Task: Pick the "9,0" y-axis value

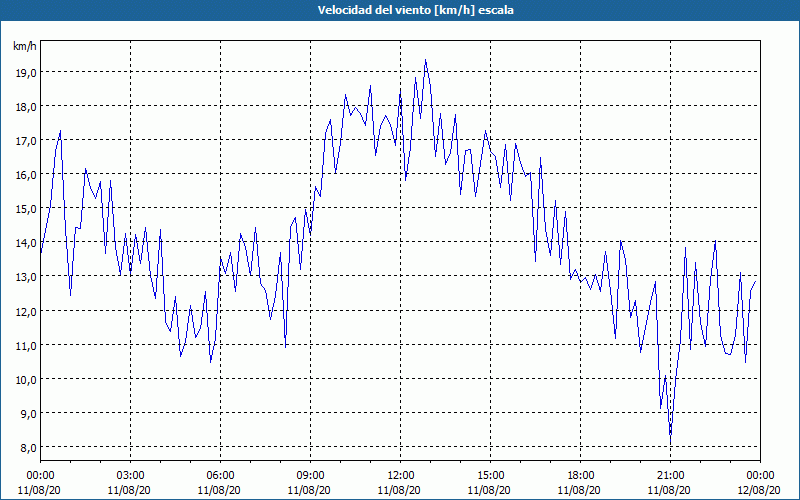Action: pos(28,414)
